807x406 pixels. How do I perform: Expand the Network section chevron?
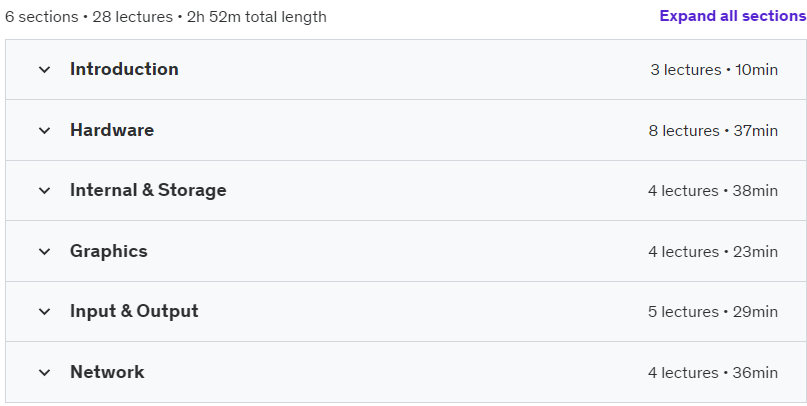[x=45, y=372]
